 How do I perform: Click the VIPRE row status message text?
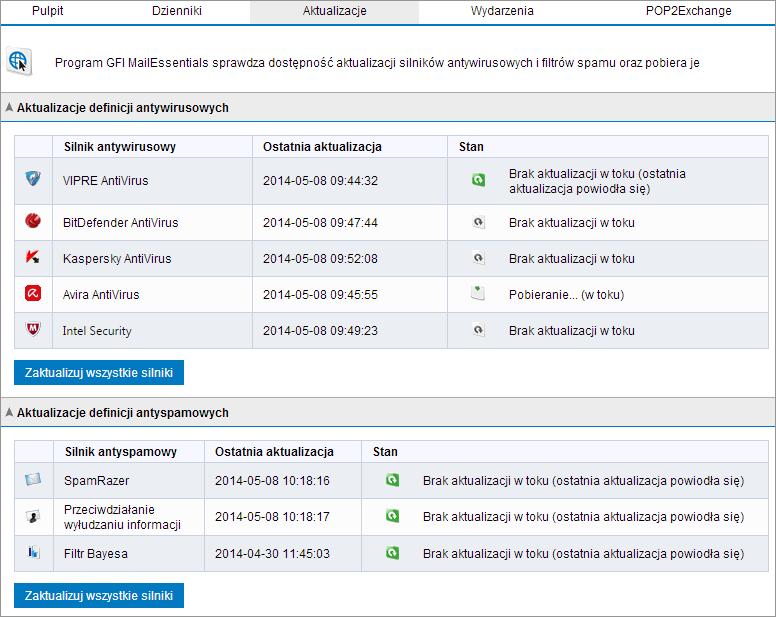(x=597, y=181)
